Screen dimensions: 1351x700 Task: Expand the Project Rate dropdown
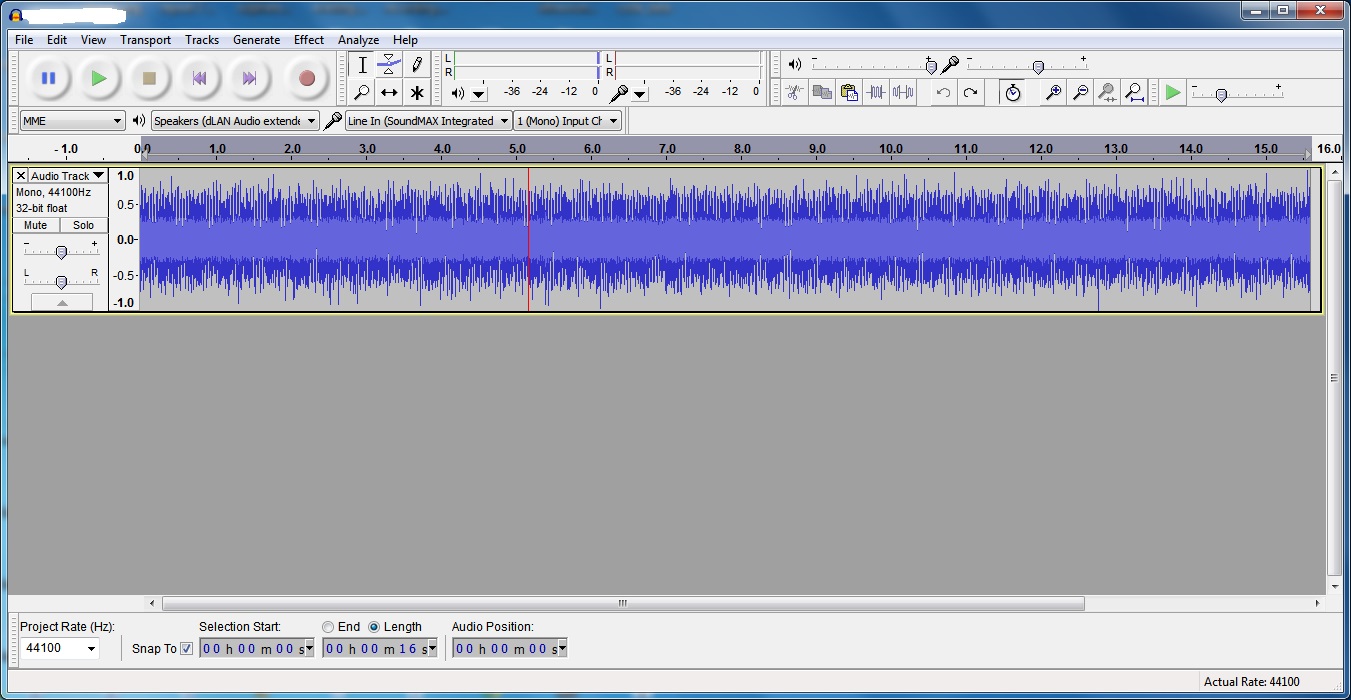pos(60,648)
